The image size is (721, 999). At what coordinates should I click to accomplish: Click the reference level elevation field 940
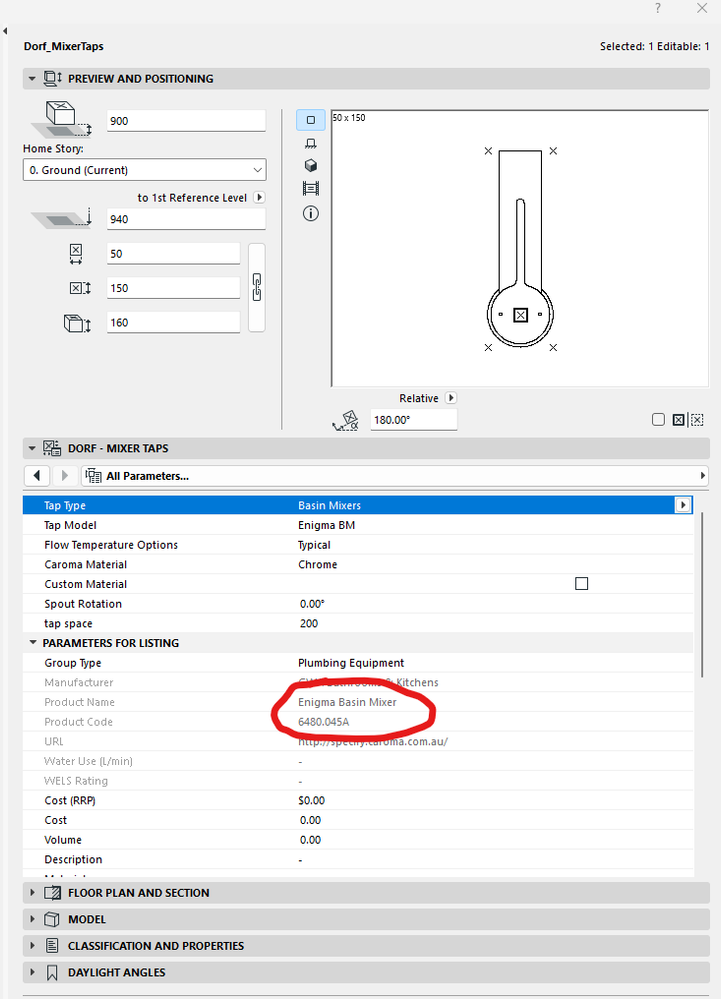(x=186, y=219)
